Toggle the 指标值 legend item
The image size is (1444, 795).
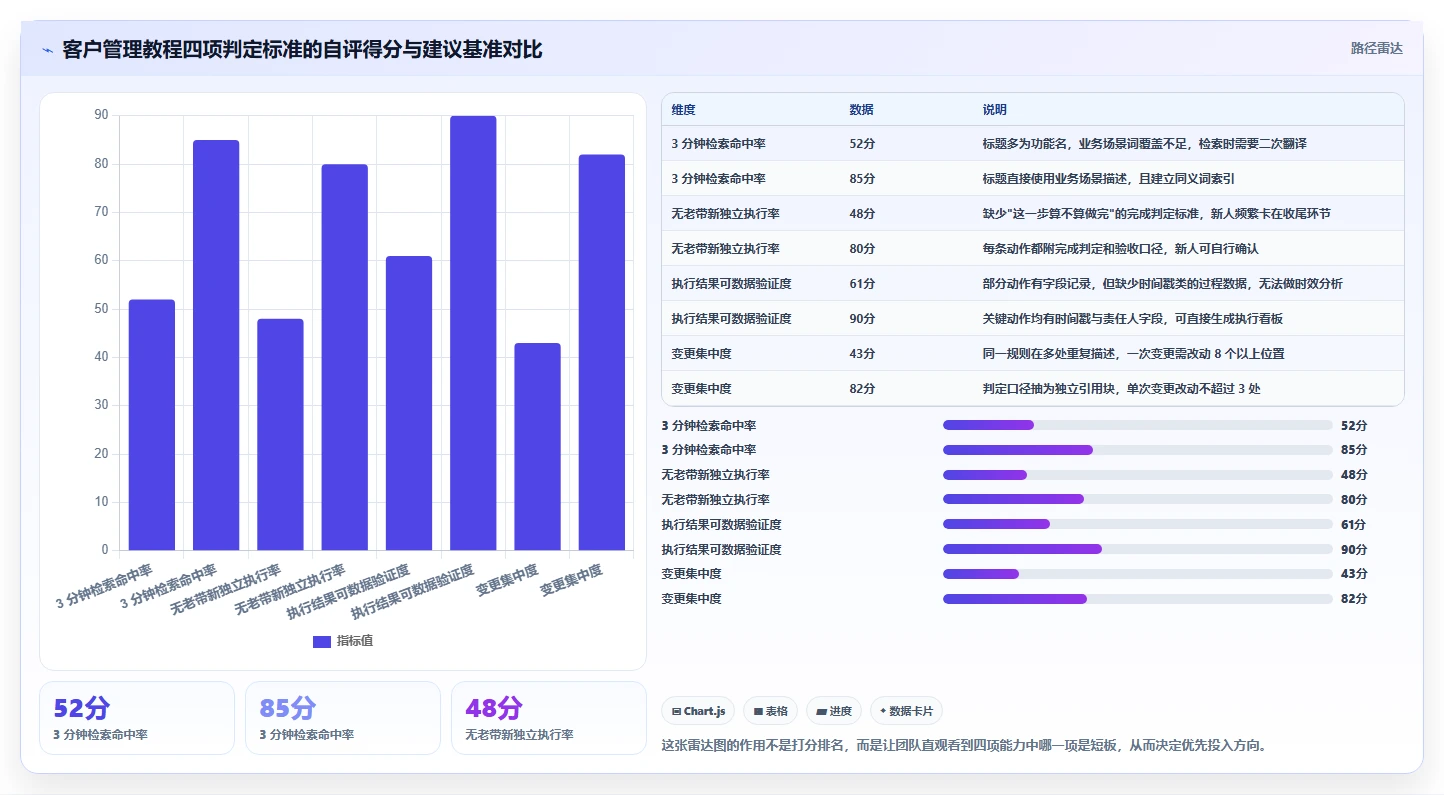[343, 641]
